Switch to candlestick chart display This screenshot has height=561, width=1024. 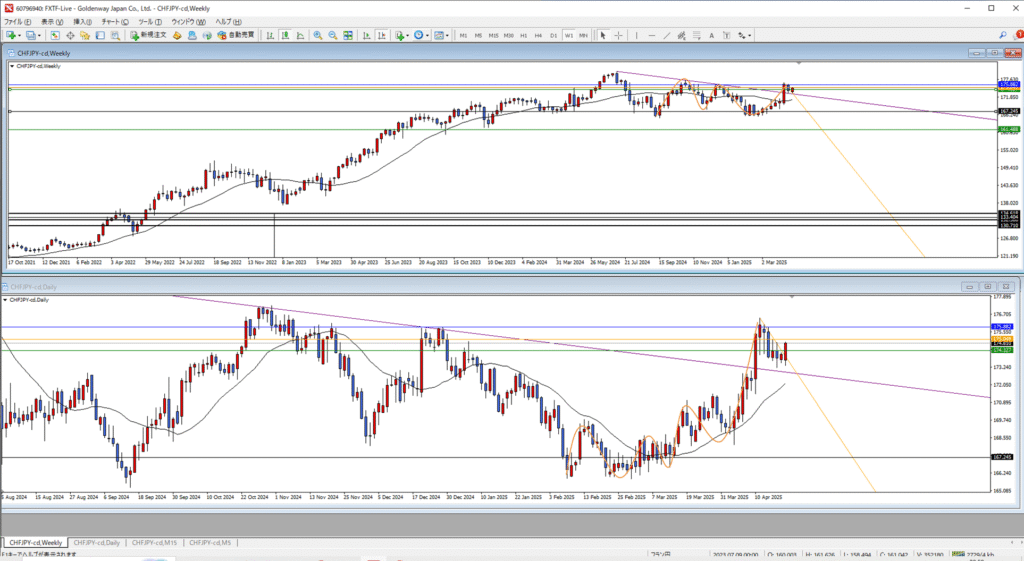[285, 35]
